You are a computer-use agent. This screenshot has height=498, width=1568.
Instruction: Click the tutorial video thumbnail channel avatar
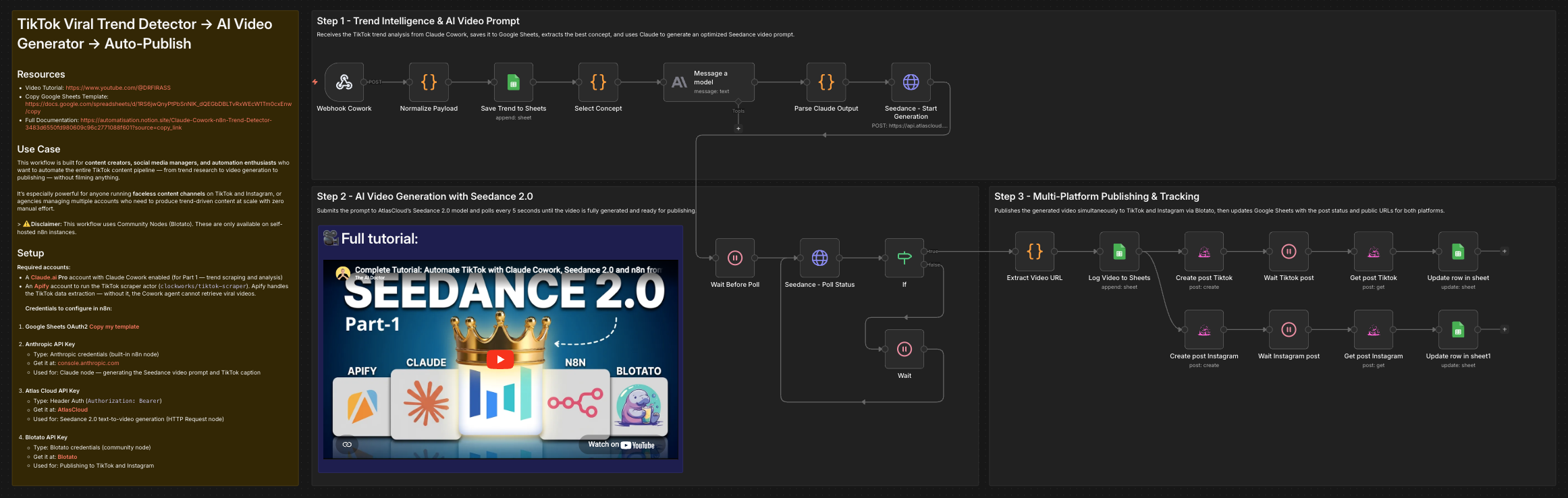point(343,273)
